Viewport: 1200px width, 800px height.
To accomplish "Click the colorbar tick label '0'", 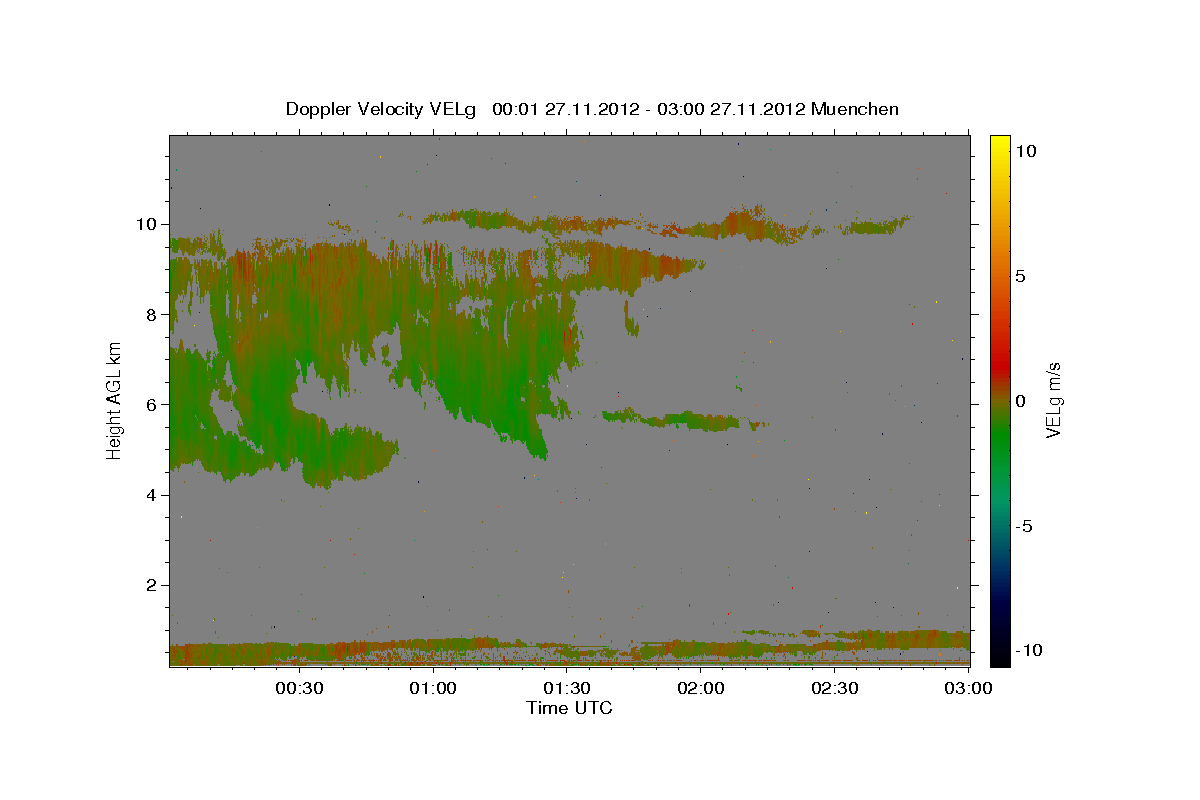I will coord(1021,401).
